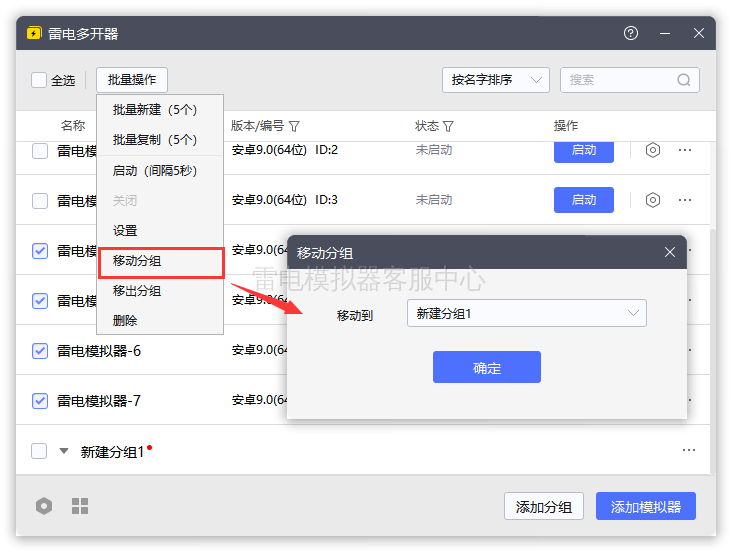Viewport: 736px width, 556px height.
Task: Switch to grid view icon
Action: coord(80,506)
